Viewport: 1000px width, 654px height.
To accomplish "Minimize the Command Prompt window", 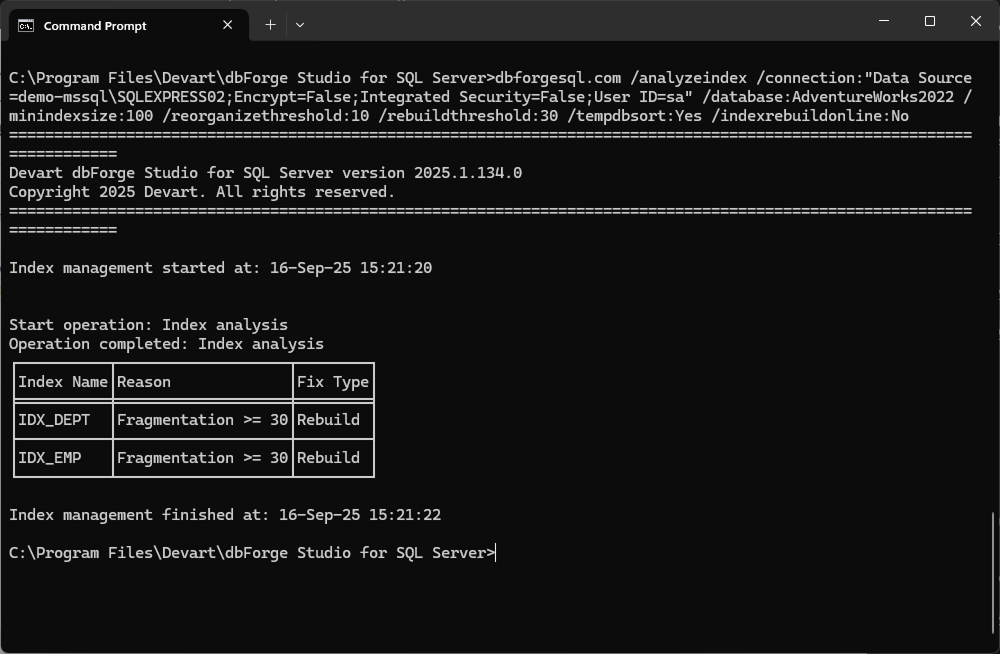I will 884,20.
